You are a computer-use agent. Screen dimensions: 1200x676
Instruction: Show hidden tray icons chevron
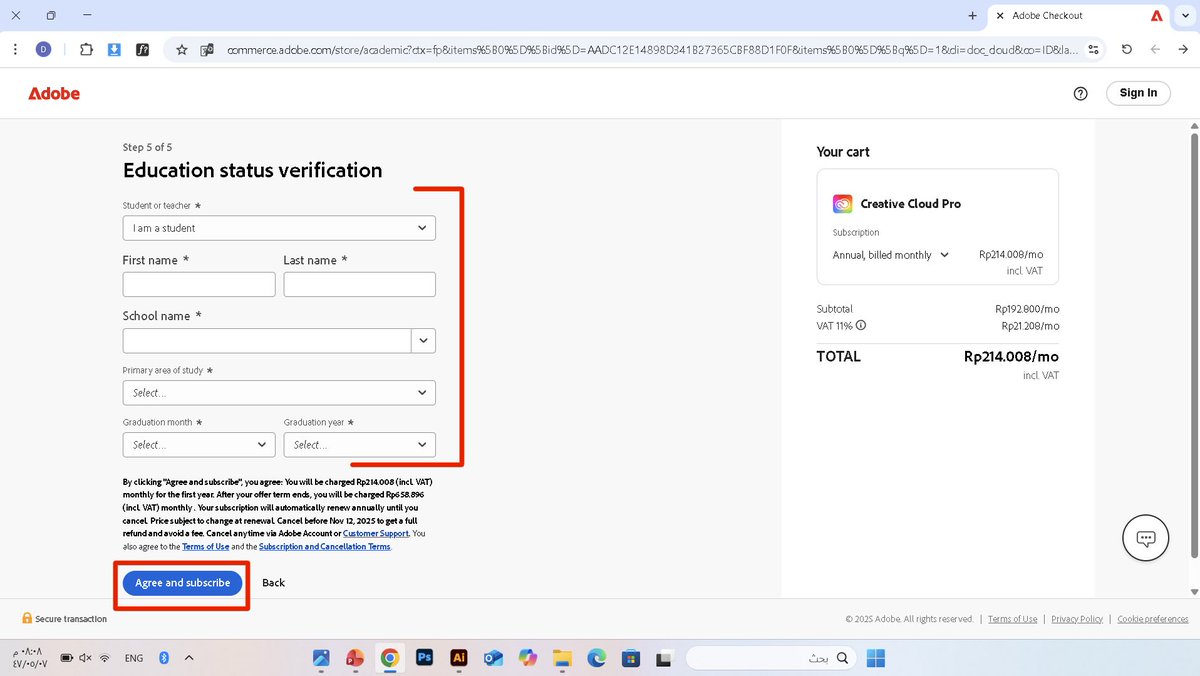(189, 658)
